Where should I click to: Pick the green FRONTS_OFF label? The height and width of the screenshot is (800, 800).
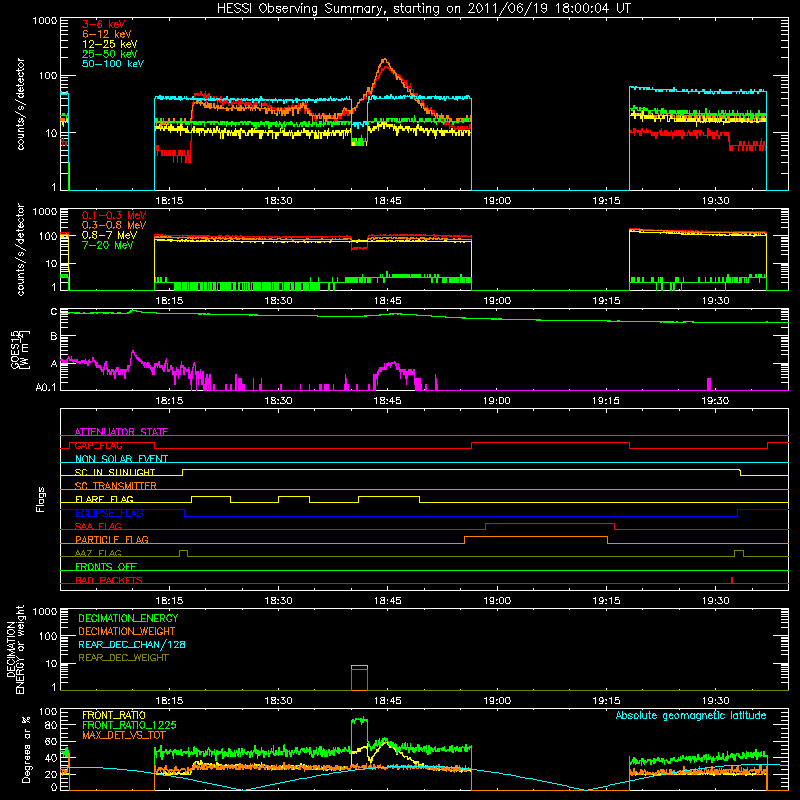click(106, 567)
